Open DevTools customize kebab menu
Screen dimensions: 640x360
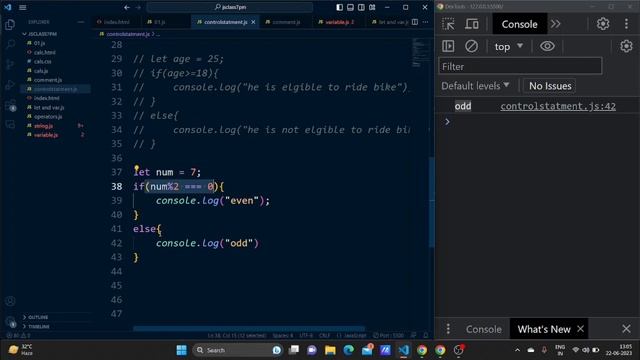point(626,24)
